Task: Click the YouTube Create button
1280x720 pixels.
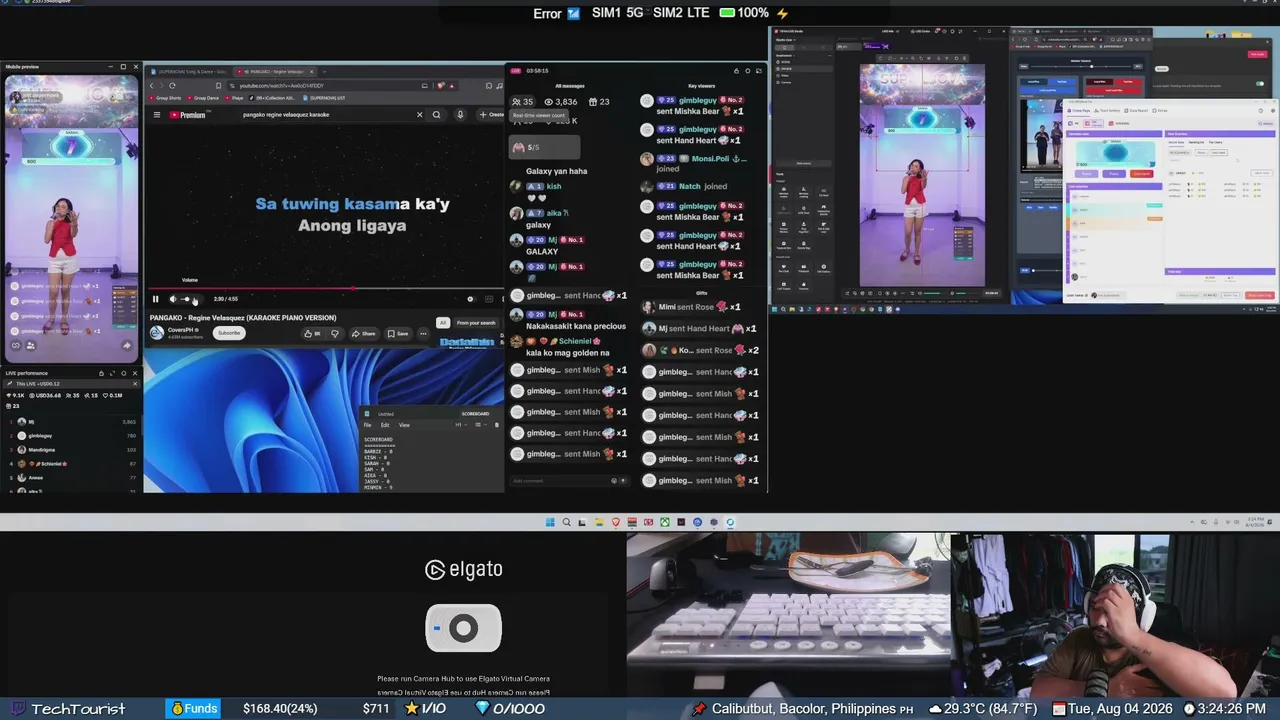Action: coord(492,115)
